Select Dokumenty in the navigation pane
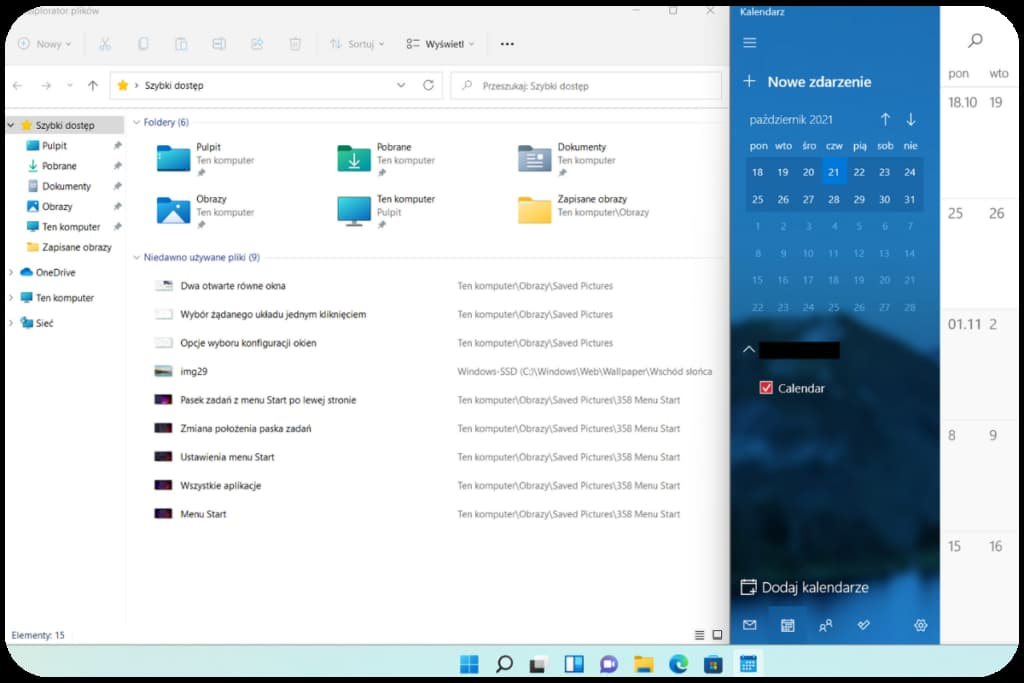1024x683 pixels. pyautogui.click(x=66, y=186)
